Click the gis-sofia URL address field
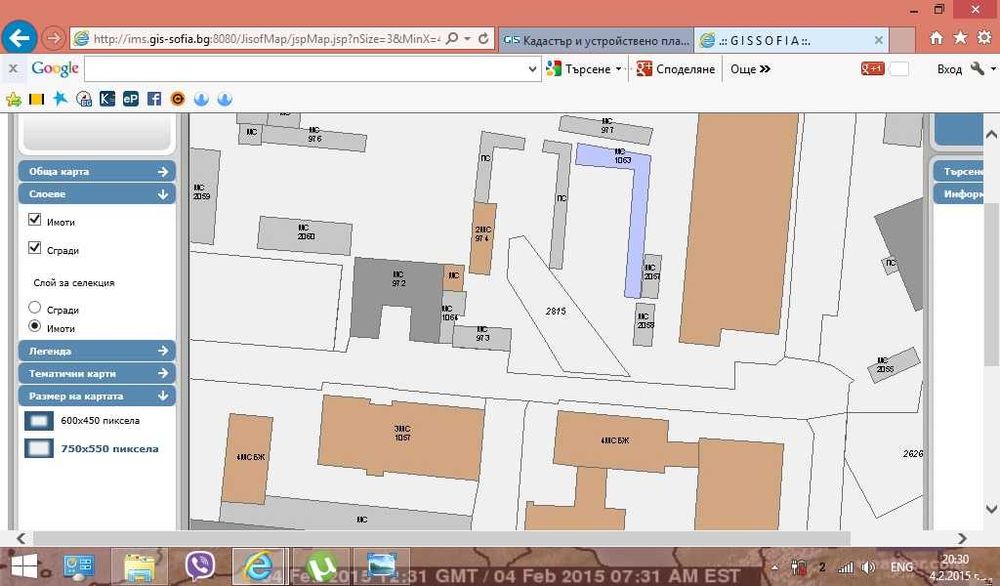Screen dimensions: 1000x586 267,39
